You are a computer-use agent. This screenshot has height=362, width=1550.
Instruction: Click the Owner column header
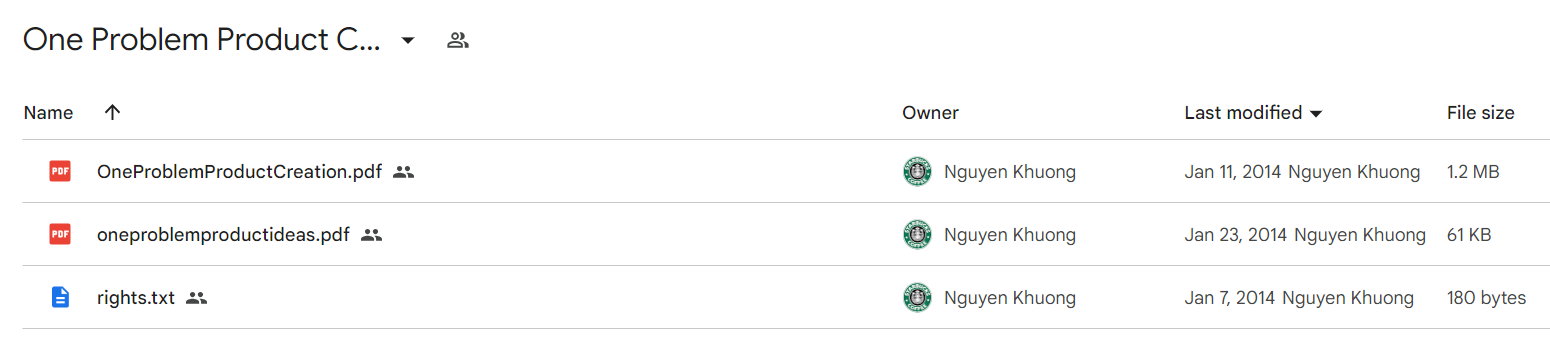[930, 113]
